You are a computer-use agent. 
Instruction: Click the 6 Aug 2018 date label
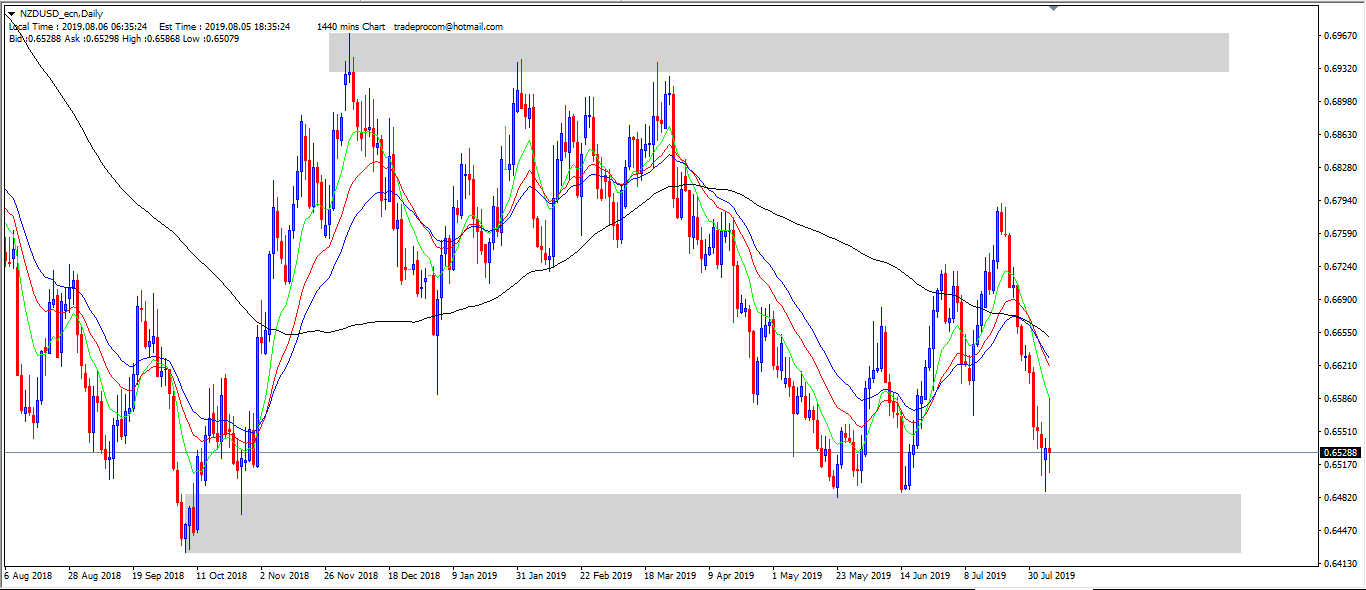(29, 576)
